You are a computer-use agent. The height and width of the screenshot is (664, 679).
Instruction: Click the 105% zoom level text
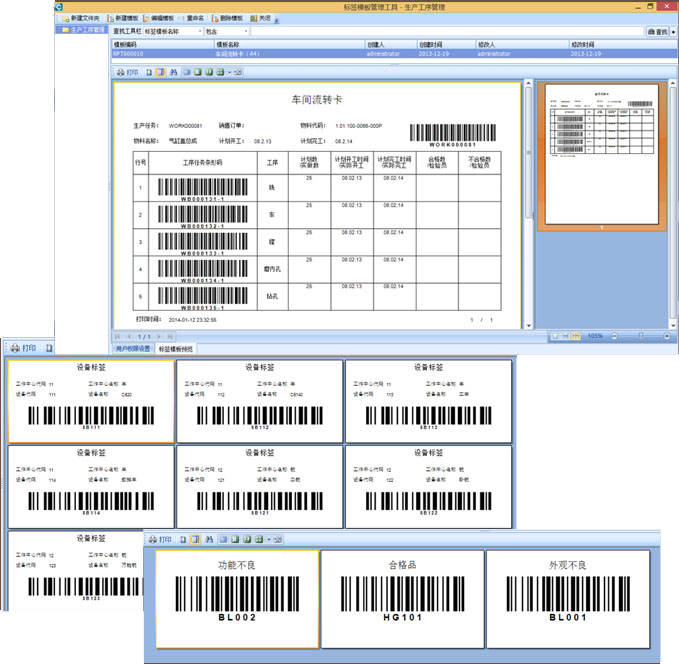595,336
